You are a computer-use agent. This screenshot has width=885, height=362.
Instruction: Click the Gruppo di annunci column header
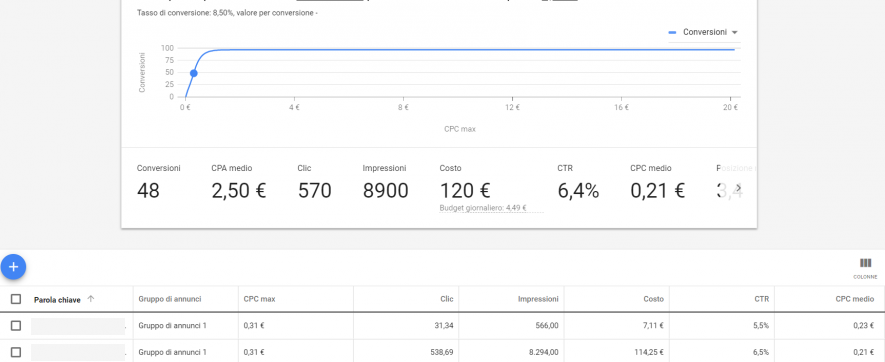tap(170, 299)
